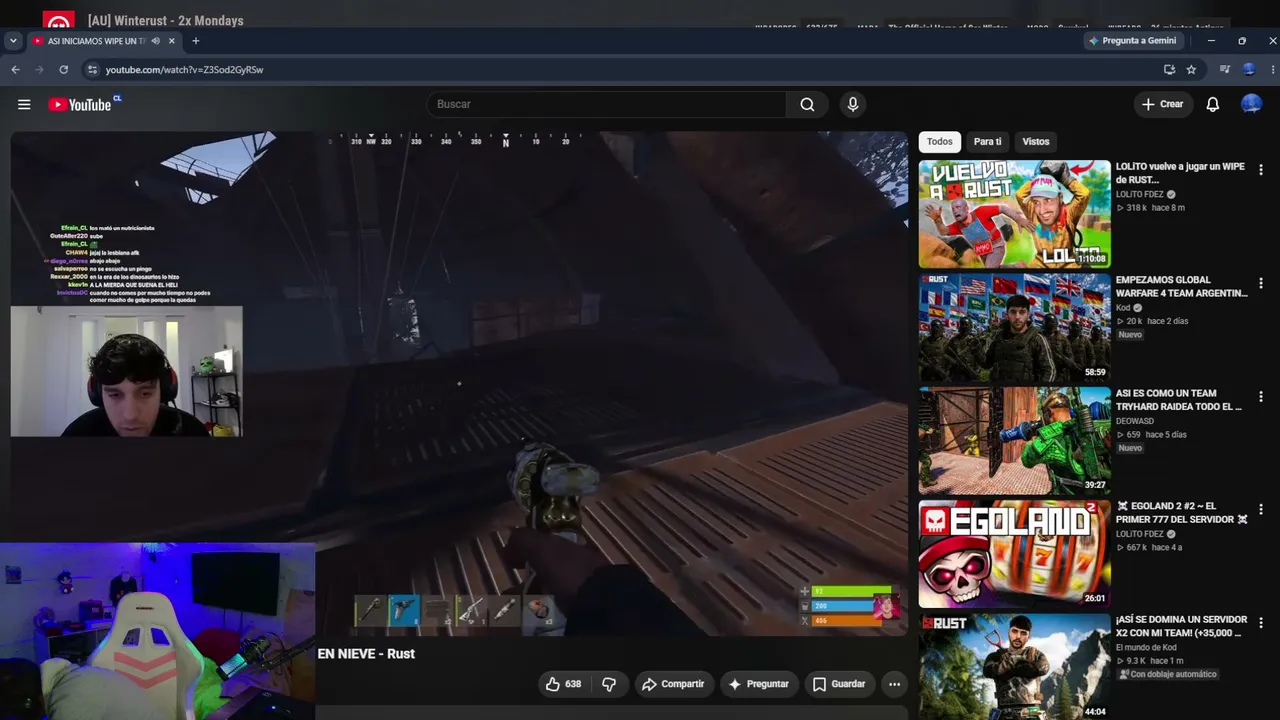The height and width of the screenshot is (720, 1280).
Task: Click the main video player area
Action: coord(459,383)
